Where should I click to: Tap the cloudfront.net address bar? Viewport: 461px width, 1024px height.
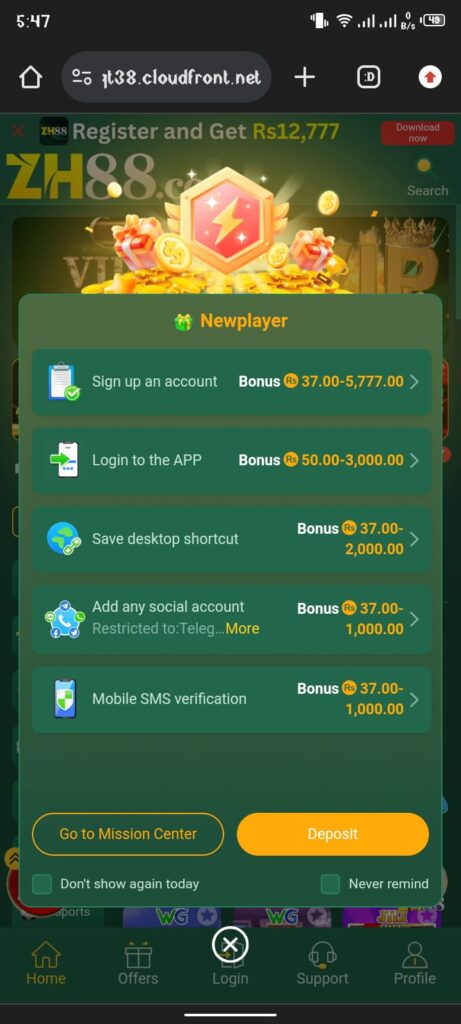[167, 77]
